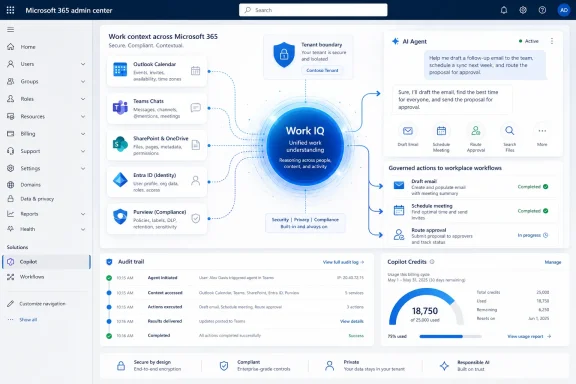The width and height of the screenshot is (576, 384).
Task: Expand the Support navigation section
Action: 83,151
